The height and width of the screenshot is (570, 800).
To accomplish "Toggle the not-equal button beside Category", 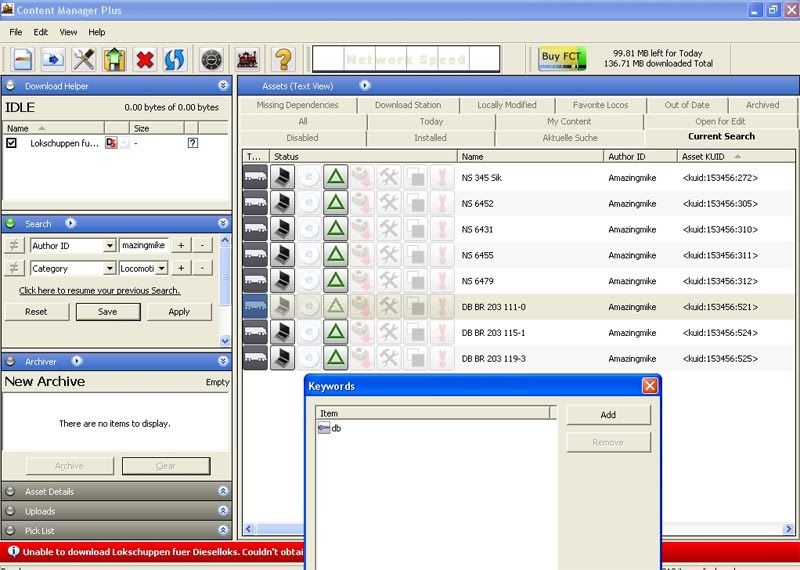I will [14, 268].
